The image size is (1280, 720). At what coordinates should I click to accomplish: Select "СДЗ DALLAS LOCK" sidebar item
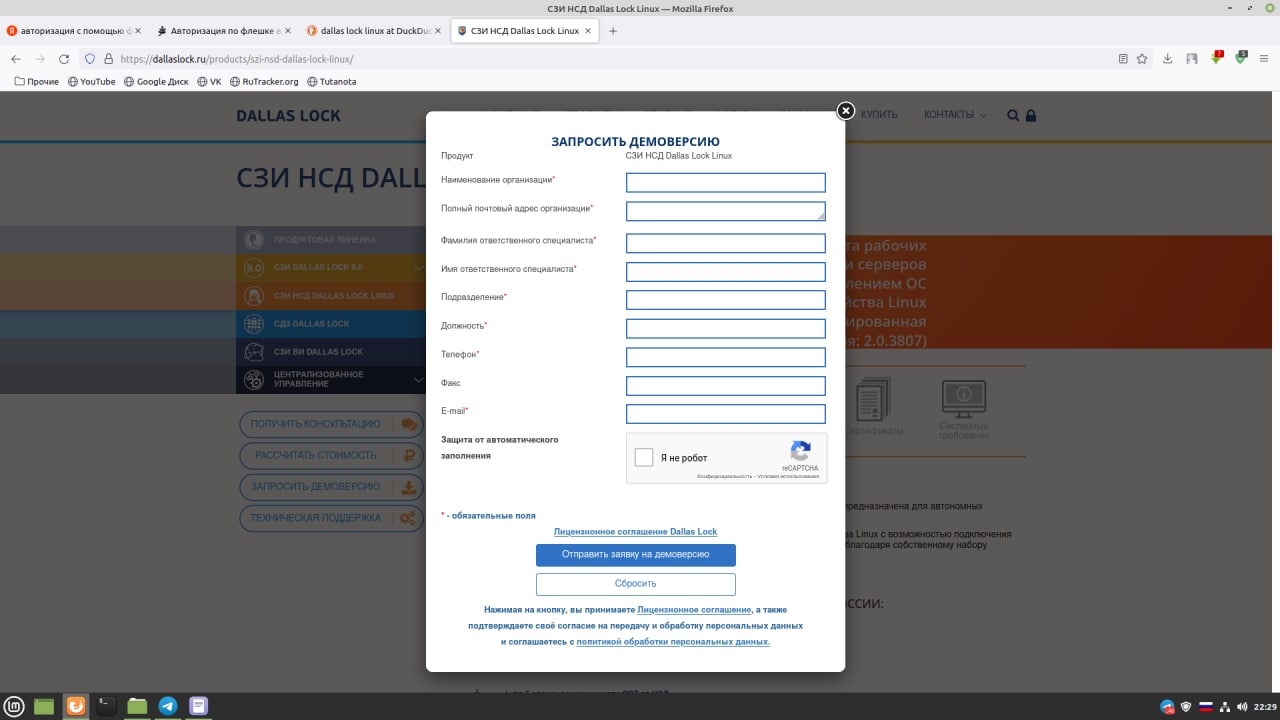(x=331, y=324)
